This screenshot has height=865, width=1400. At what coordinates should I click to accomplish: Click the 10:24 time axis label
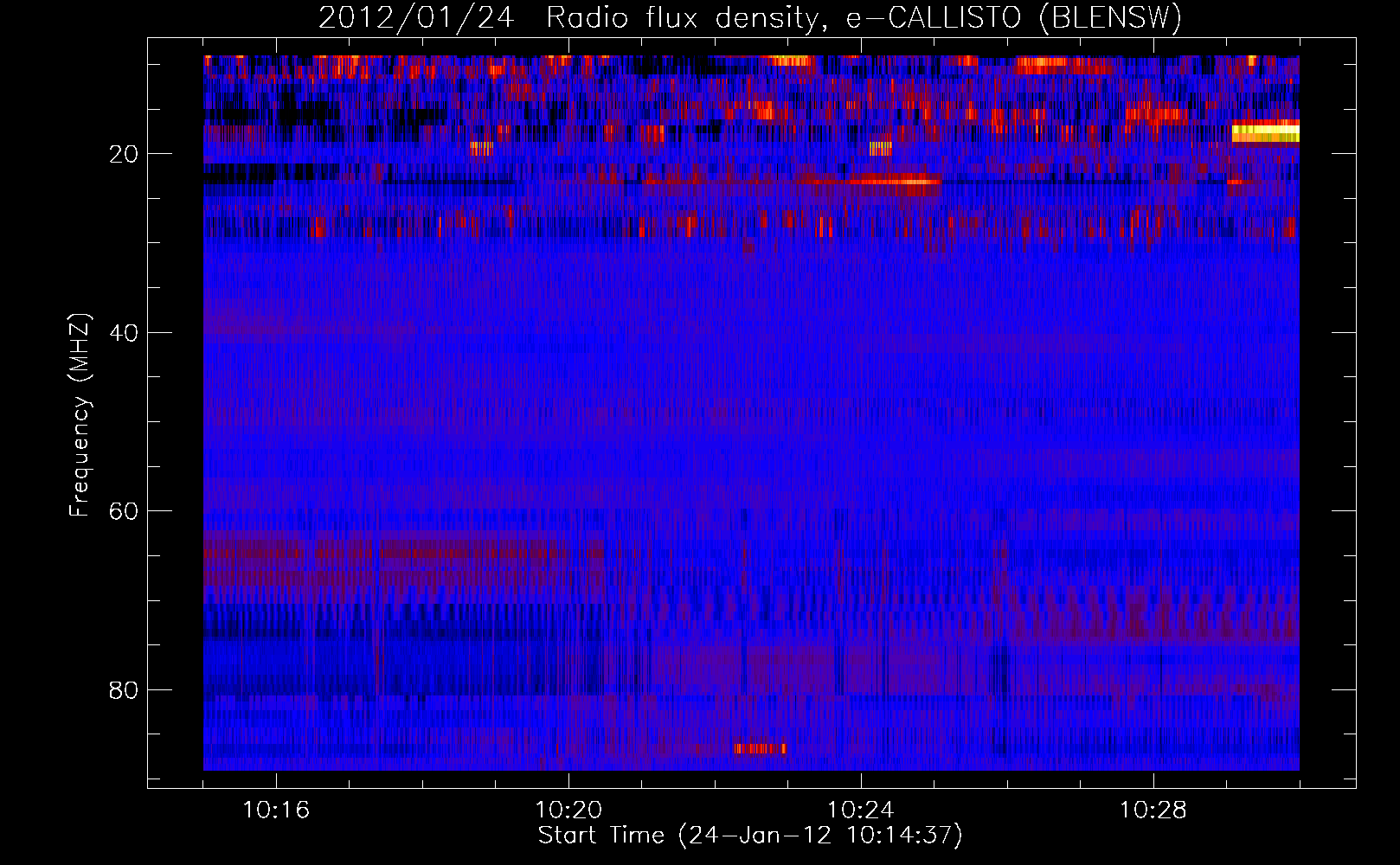click(861, 811)
